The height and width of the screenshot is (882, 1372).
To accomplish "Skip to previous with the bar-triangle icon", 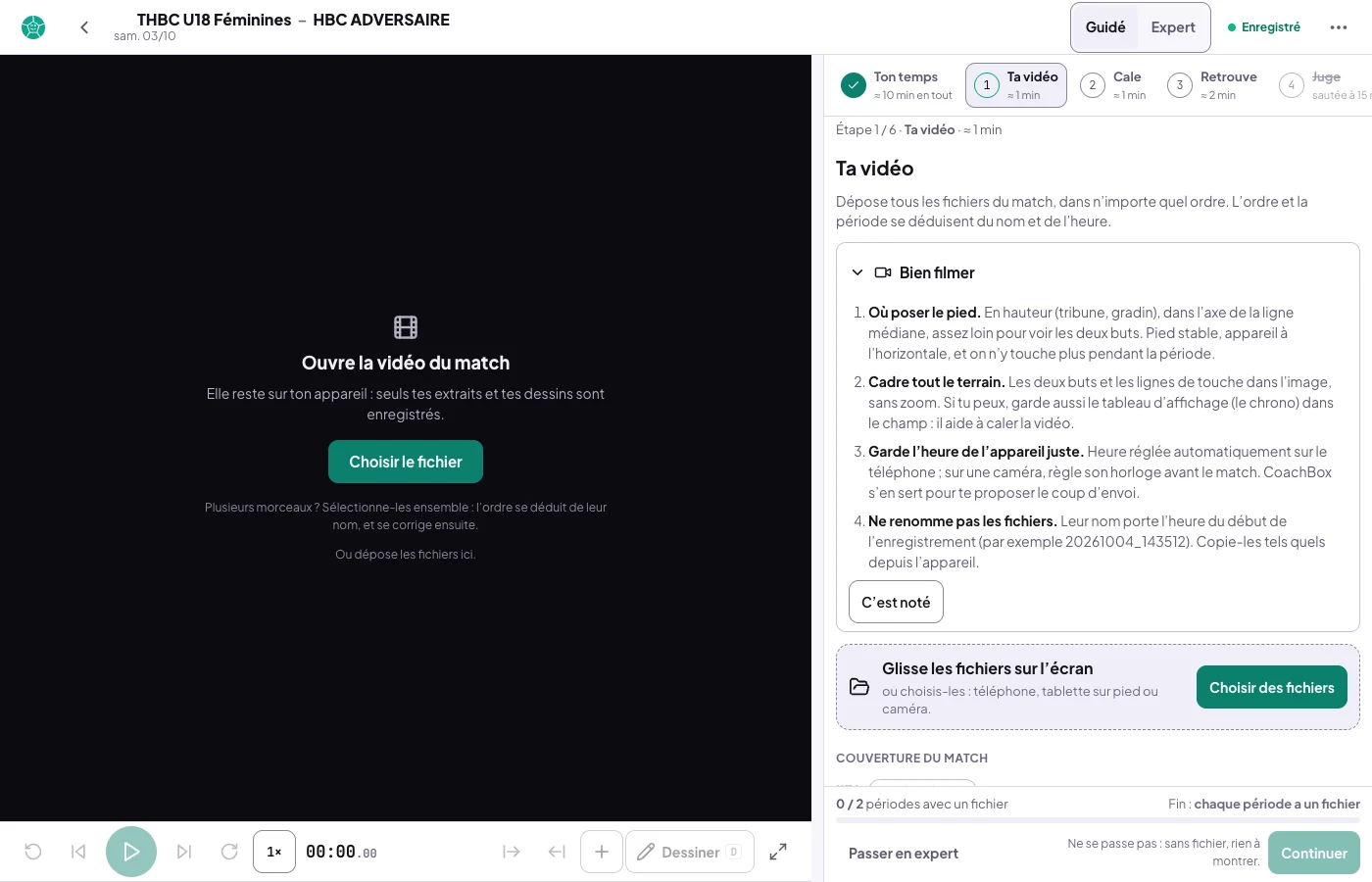I will pos(78,852).
